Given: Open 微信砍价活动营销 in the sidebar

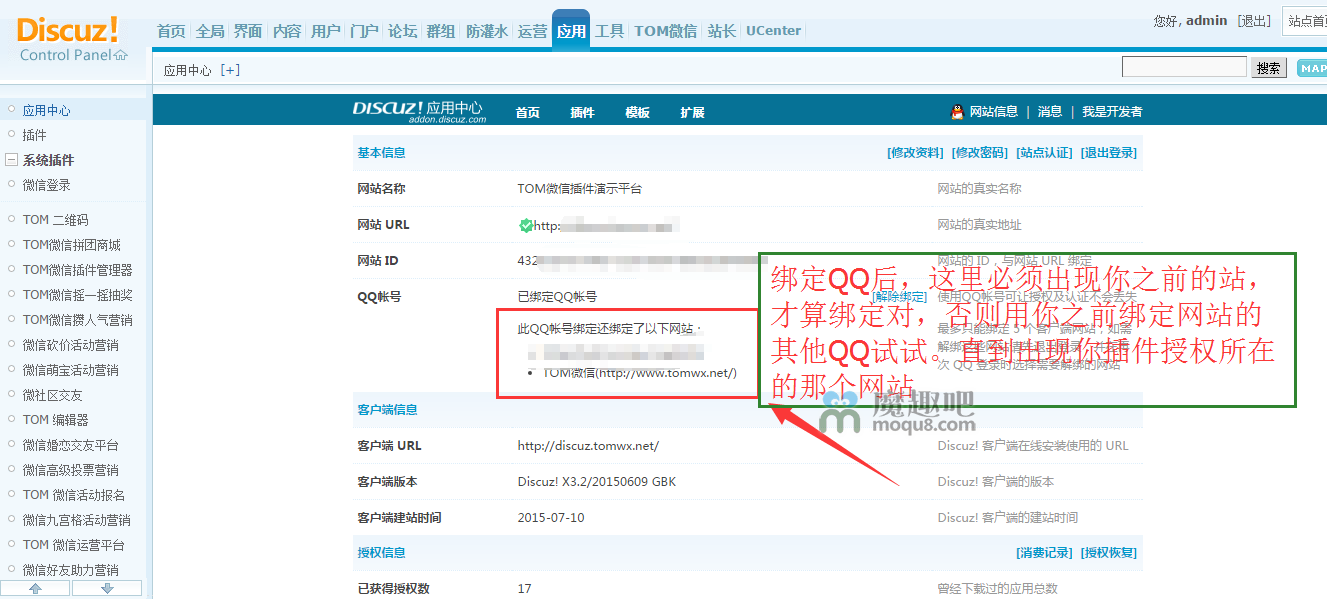Looking at the screenshot, I should (70, 345).
